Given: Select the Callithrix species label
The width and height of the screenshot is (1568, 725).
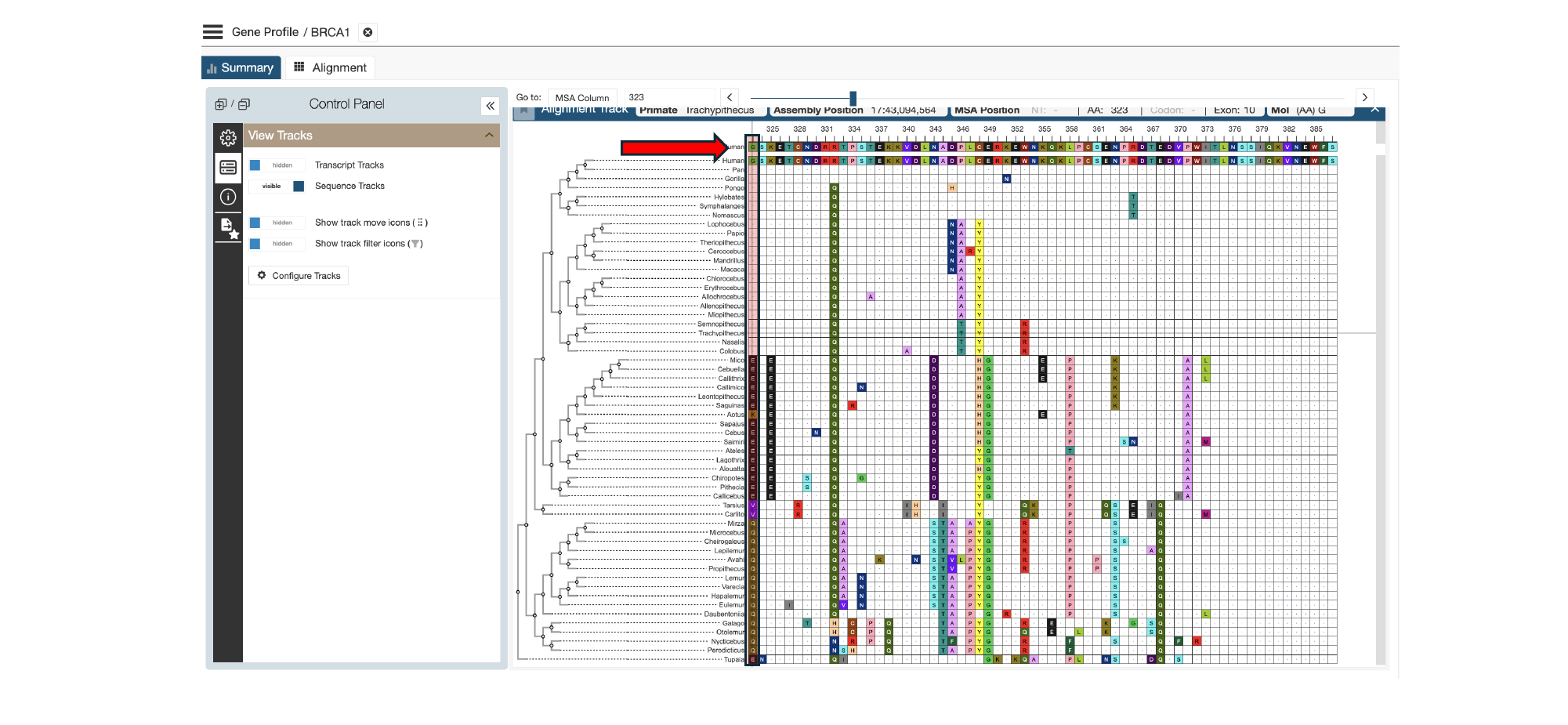Looking at the screenshot, I should pos(731,379).
